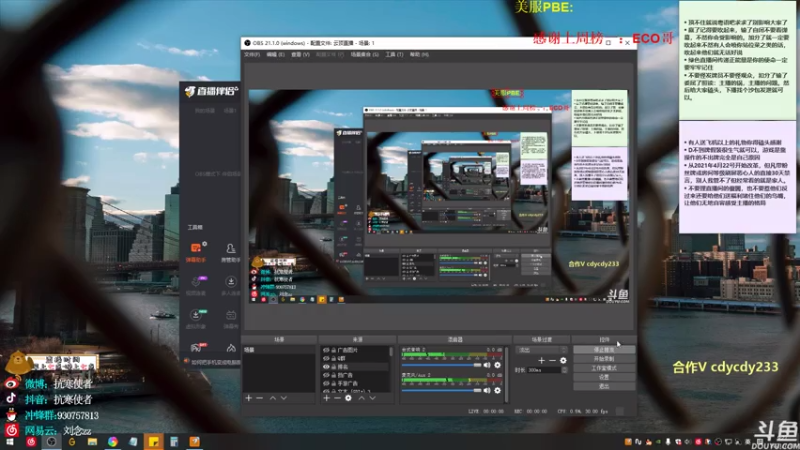Toggle visibility of the 挡广告 source
The height and width of the screenshot is (450, 800).
pyautogui.click(x=326, y=375)
